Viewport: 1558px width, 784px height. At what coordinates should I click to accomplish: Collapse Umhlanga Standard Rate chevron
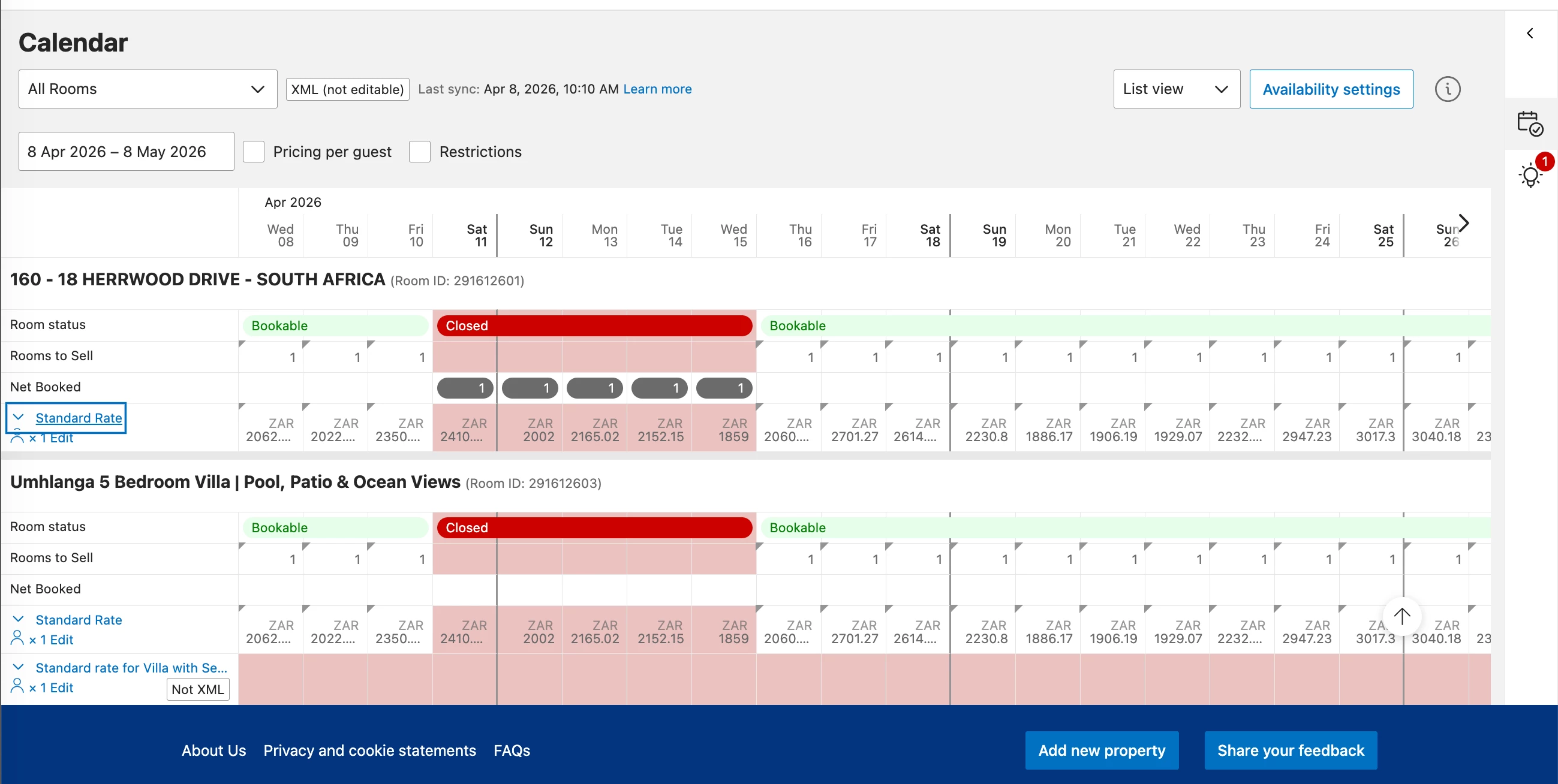pyautogui.click(x=18, y=620)
